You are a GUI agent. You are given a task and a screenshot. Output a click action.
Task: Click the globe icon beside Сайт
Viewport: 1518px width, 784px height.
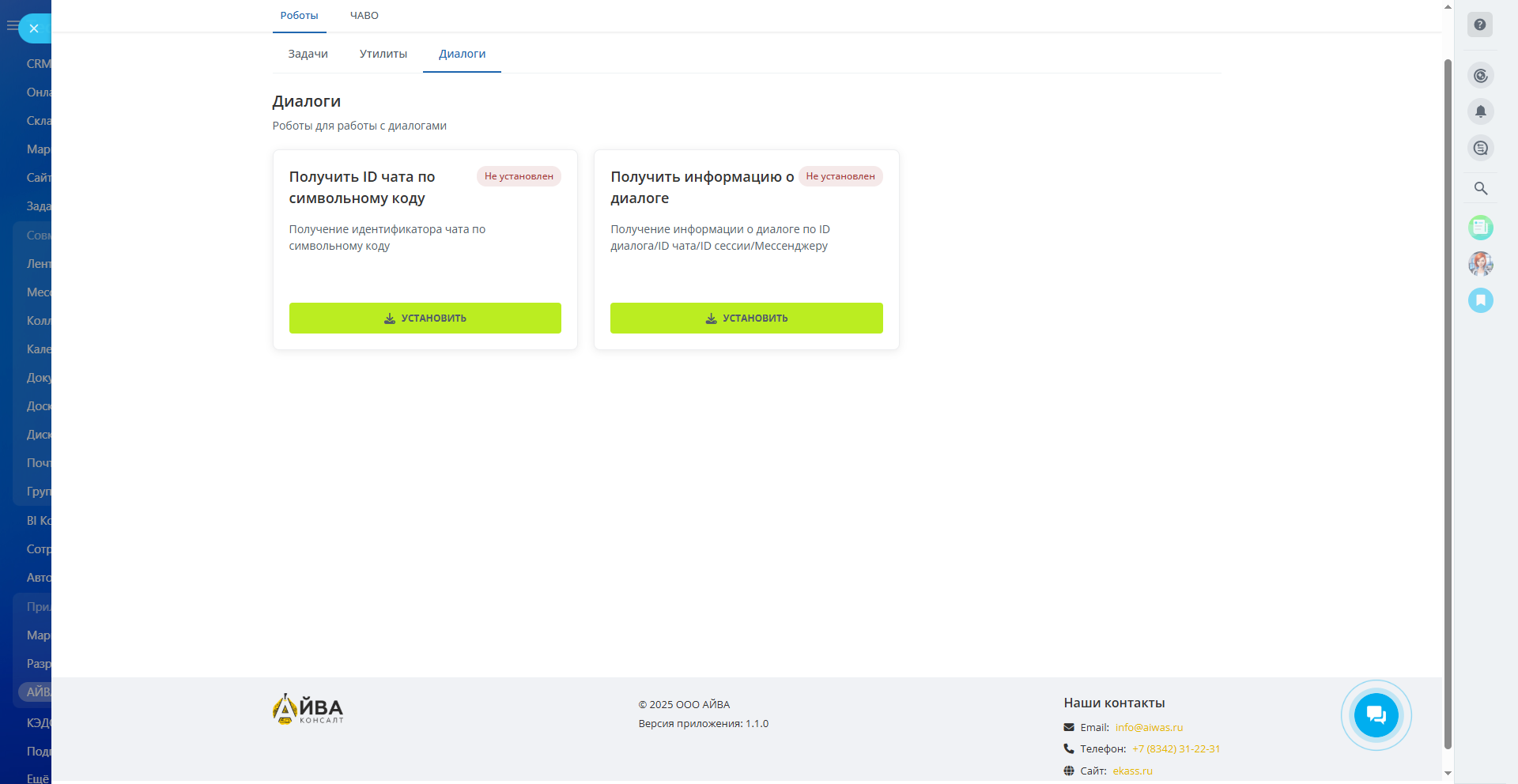1069,771
